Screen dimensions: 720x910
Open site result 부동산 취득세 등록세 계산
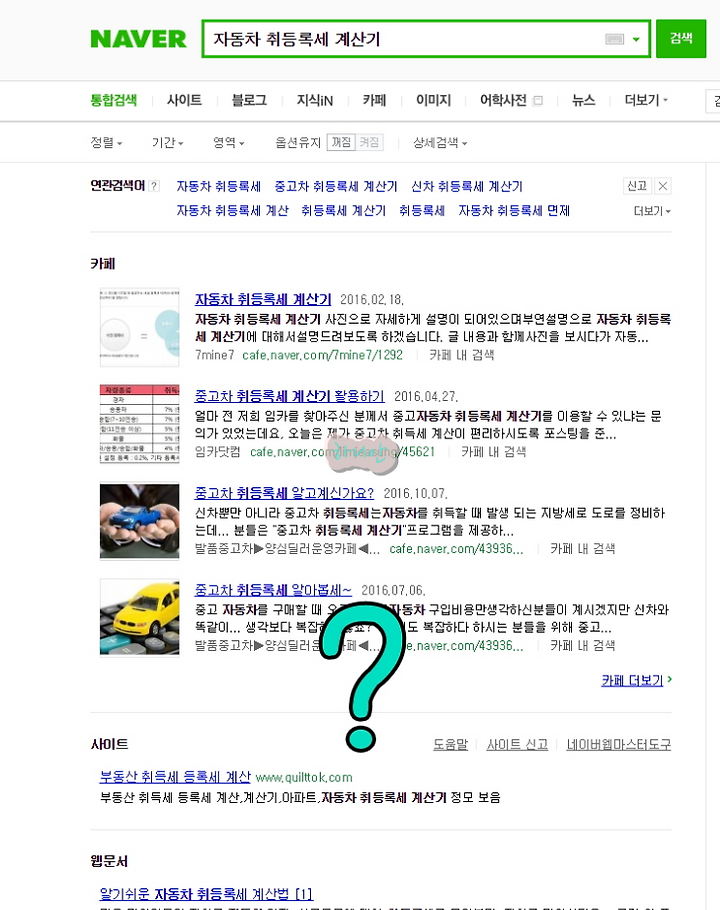pos(175,777)
